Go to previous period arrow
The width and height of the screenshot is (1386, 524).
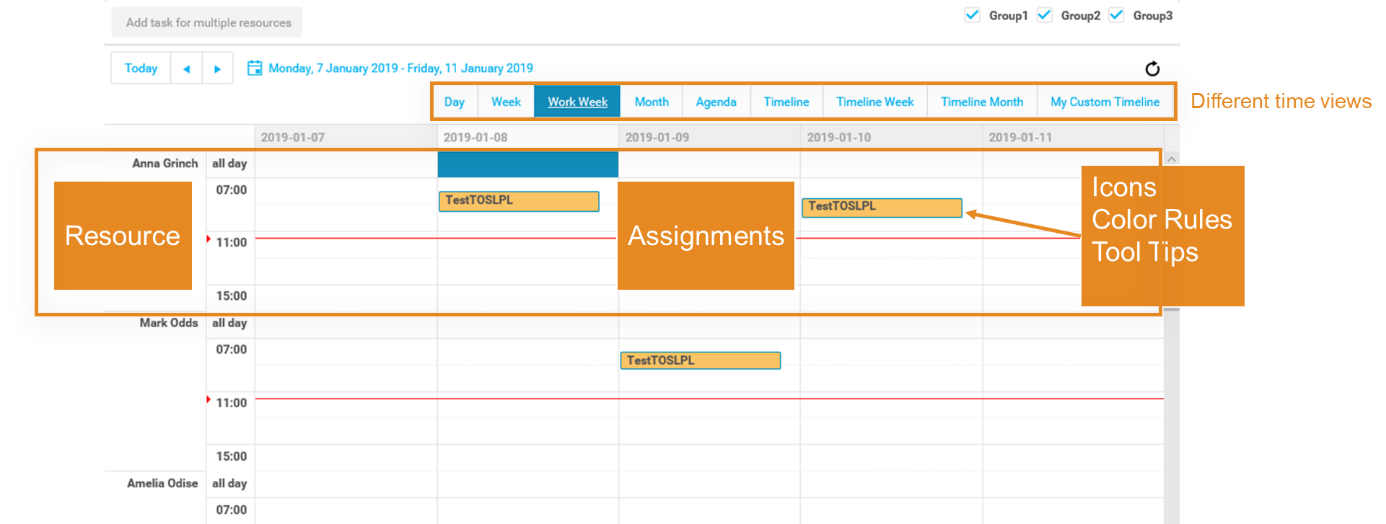186,69
